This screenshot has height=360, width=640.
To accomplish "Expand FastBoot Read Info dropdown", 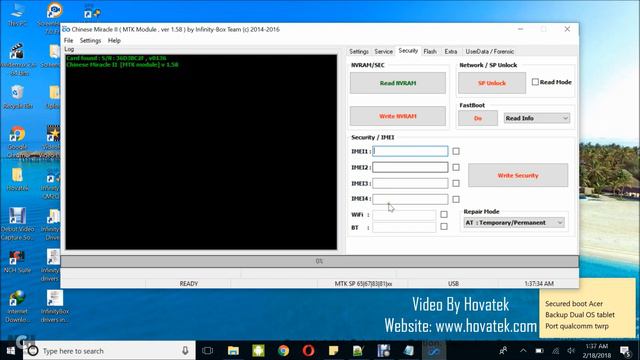I will point(565,118).
